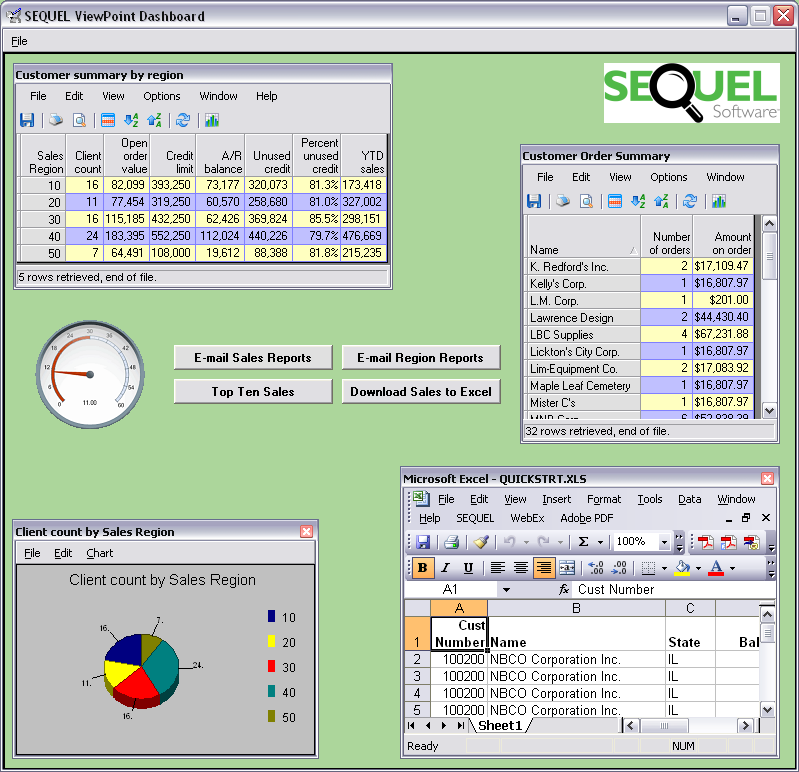Image resolution: width=799 pixels, height=772 pixels.
Task: Open chart icon in Customer summary by region toolbar
Action: click(211, 120)
